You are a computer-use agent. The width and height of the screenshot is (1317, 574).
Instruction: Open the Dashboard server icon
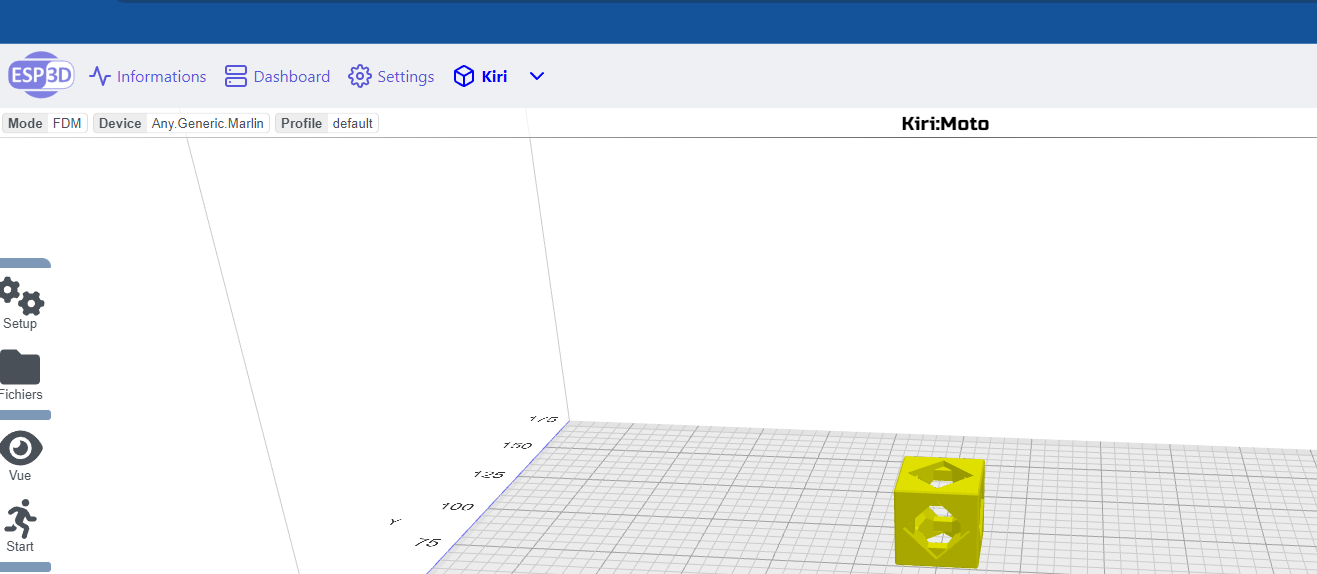point(236,76)
